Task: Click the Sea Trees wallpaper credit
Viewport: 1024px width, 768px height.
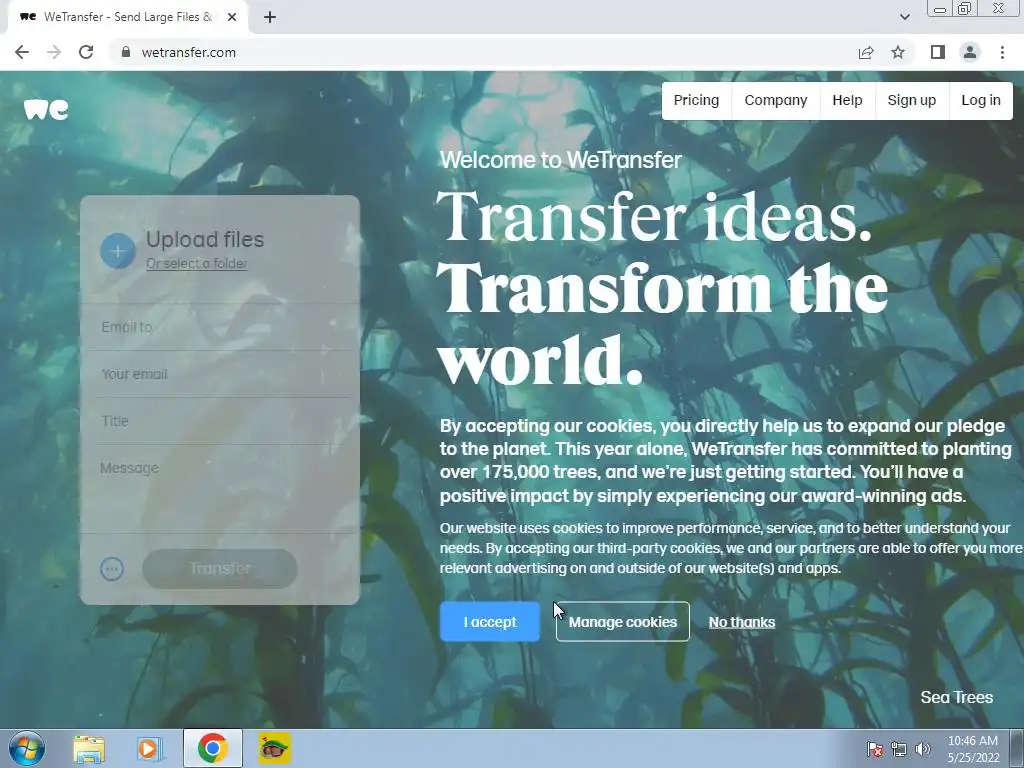Action: click(x=957, y=697)
